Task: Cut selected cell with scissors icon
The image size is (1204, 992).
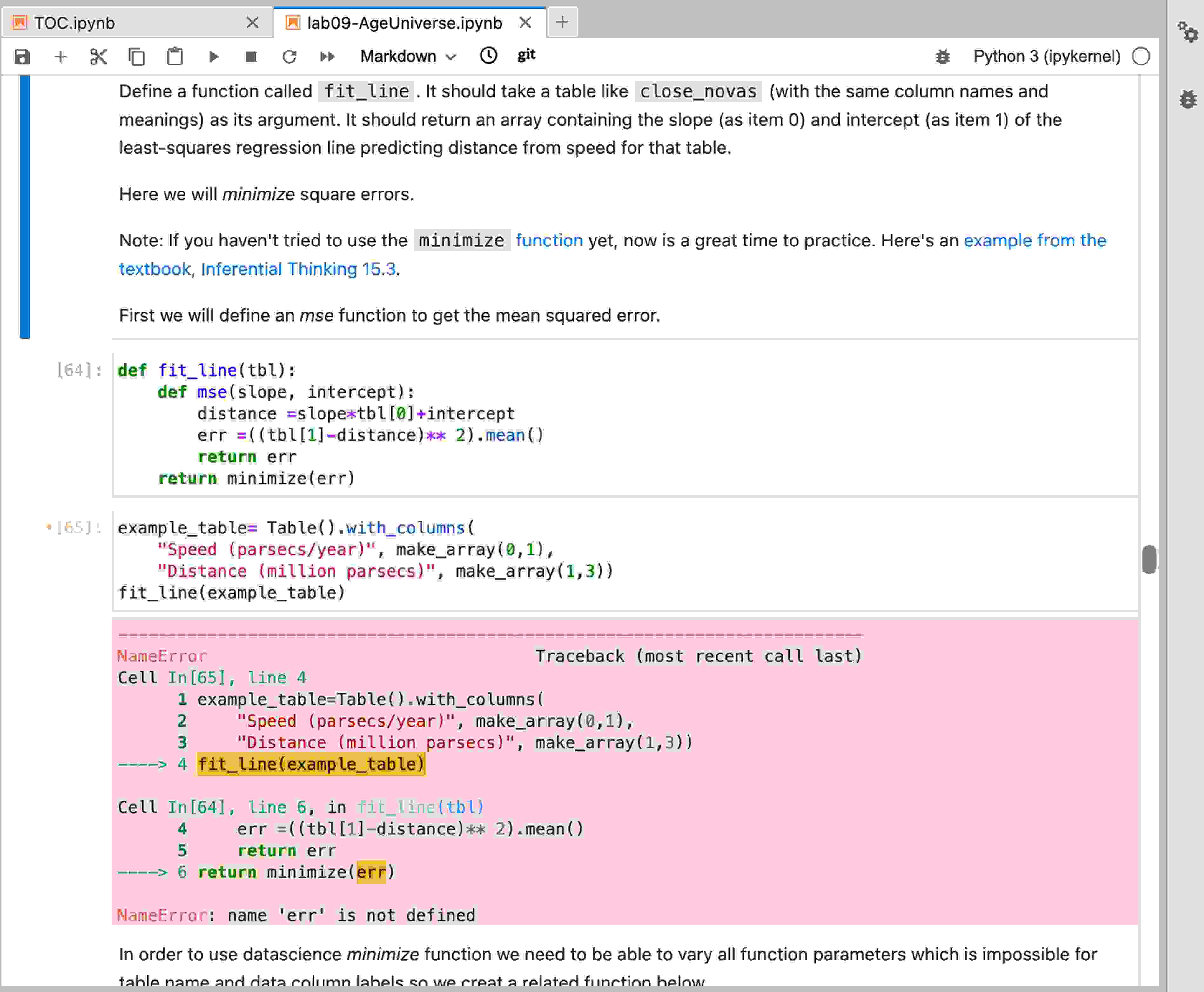Action: pyautogui.click(x=98, y=57)
